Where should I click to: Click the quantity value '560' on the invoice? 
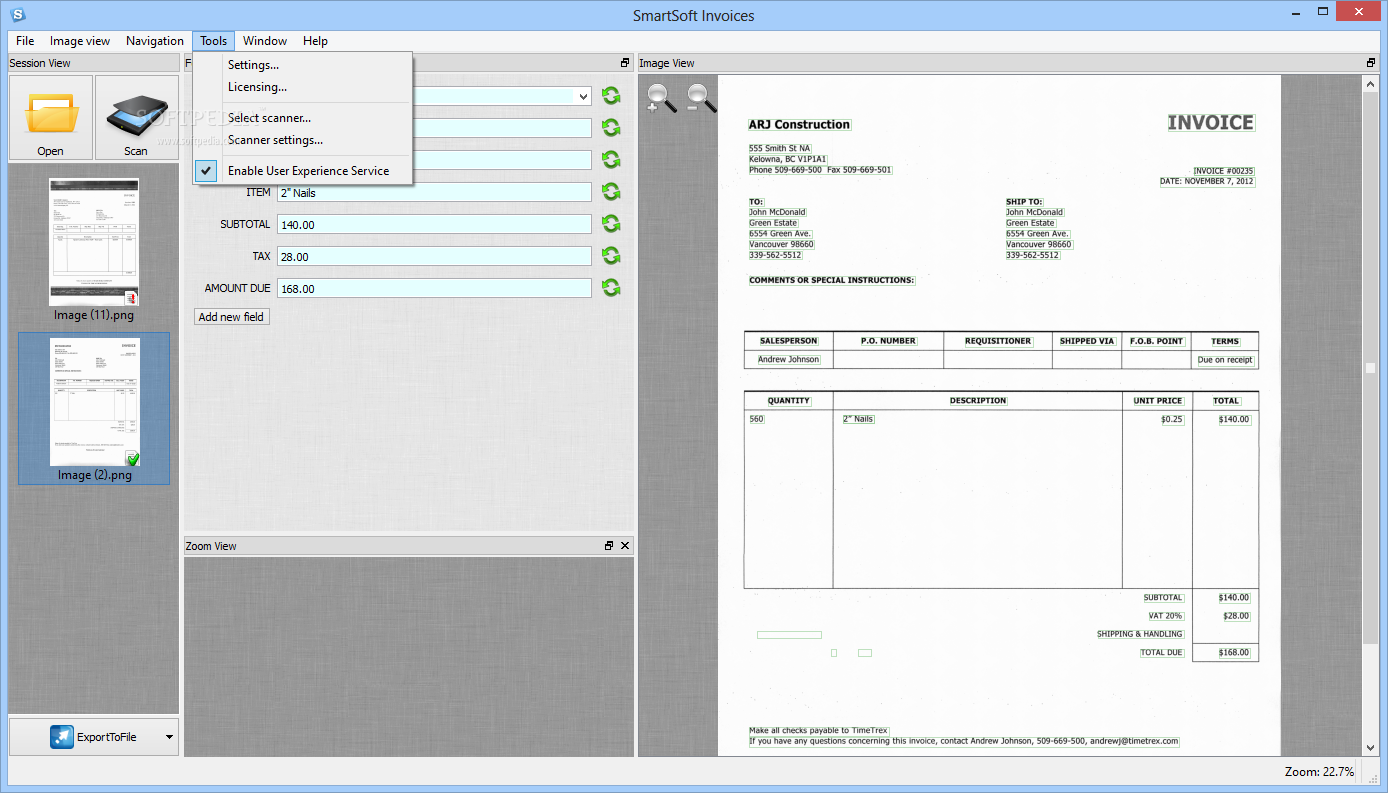[x=757, y=419]
